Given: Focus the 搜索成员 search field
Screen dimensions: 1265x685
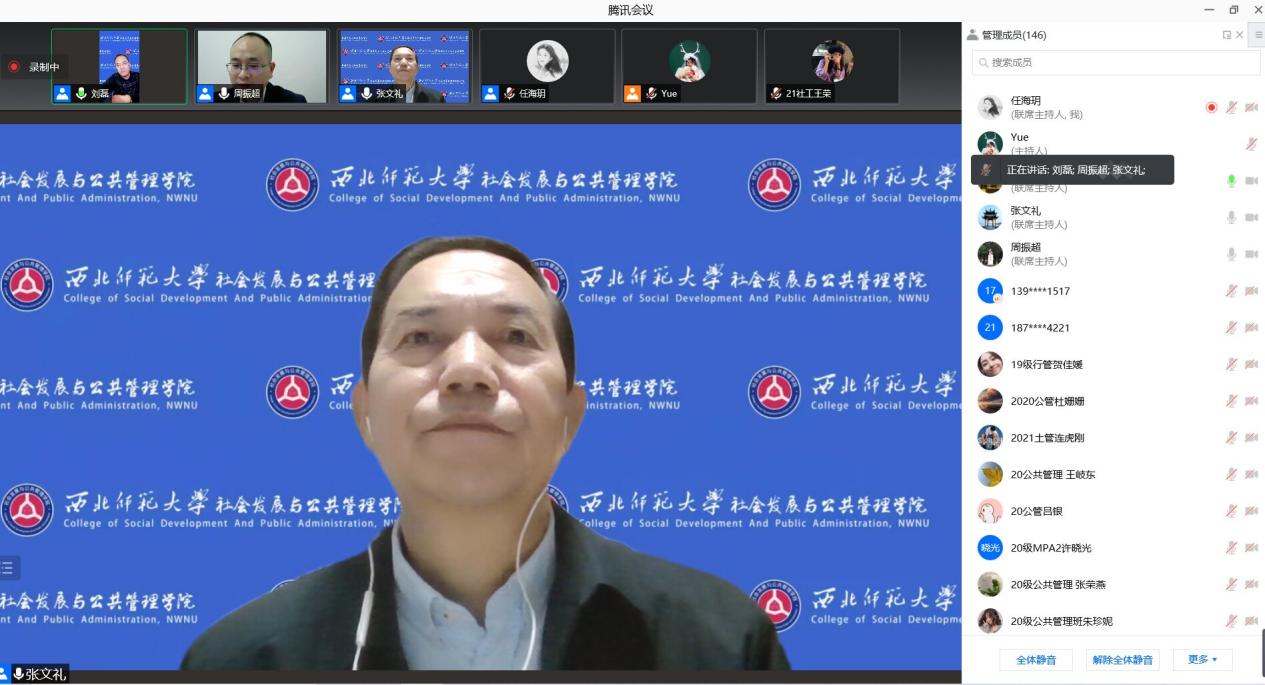Looking at the screenshot, I should [1115, 62].
